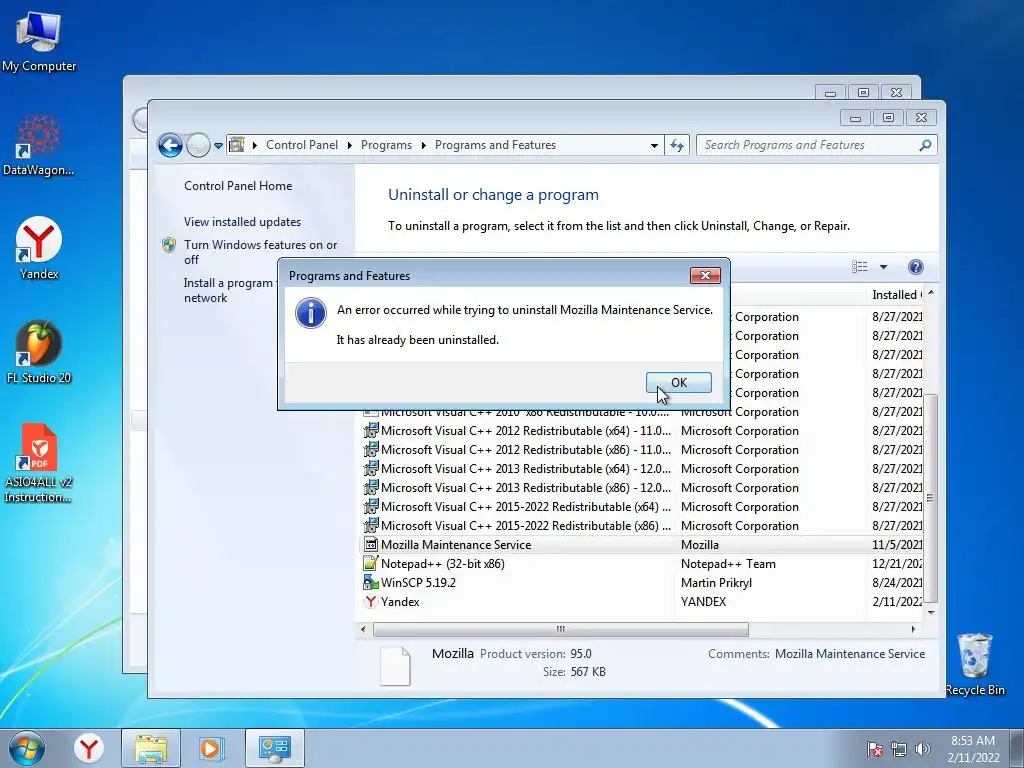Open the Windows Start menu orb
This screenshot has height=768, width=1024.
coord(27,749)
